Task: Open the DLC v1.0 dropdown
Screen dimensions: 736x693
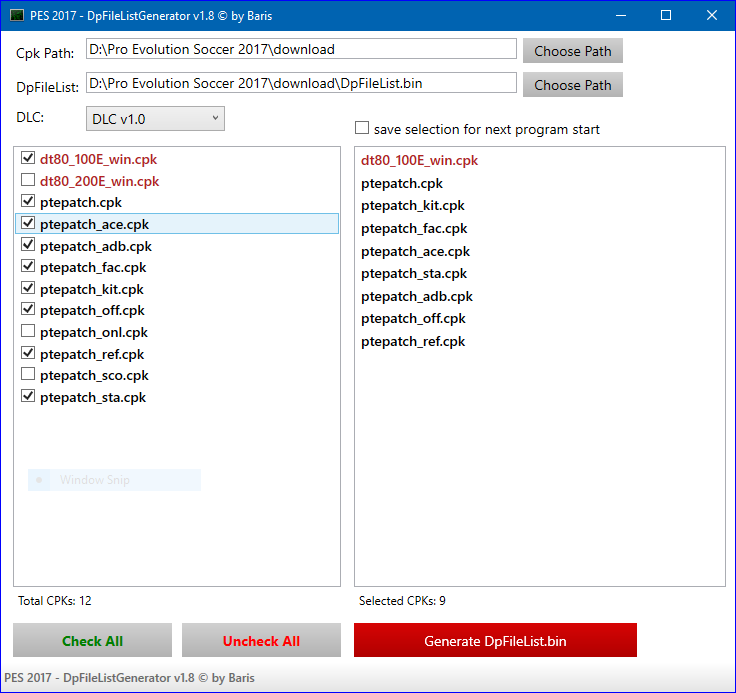Action: (155, 119)
